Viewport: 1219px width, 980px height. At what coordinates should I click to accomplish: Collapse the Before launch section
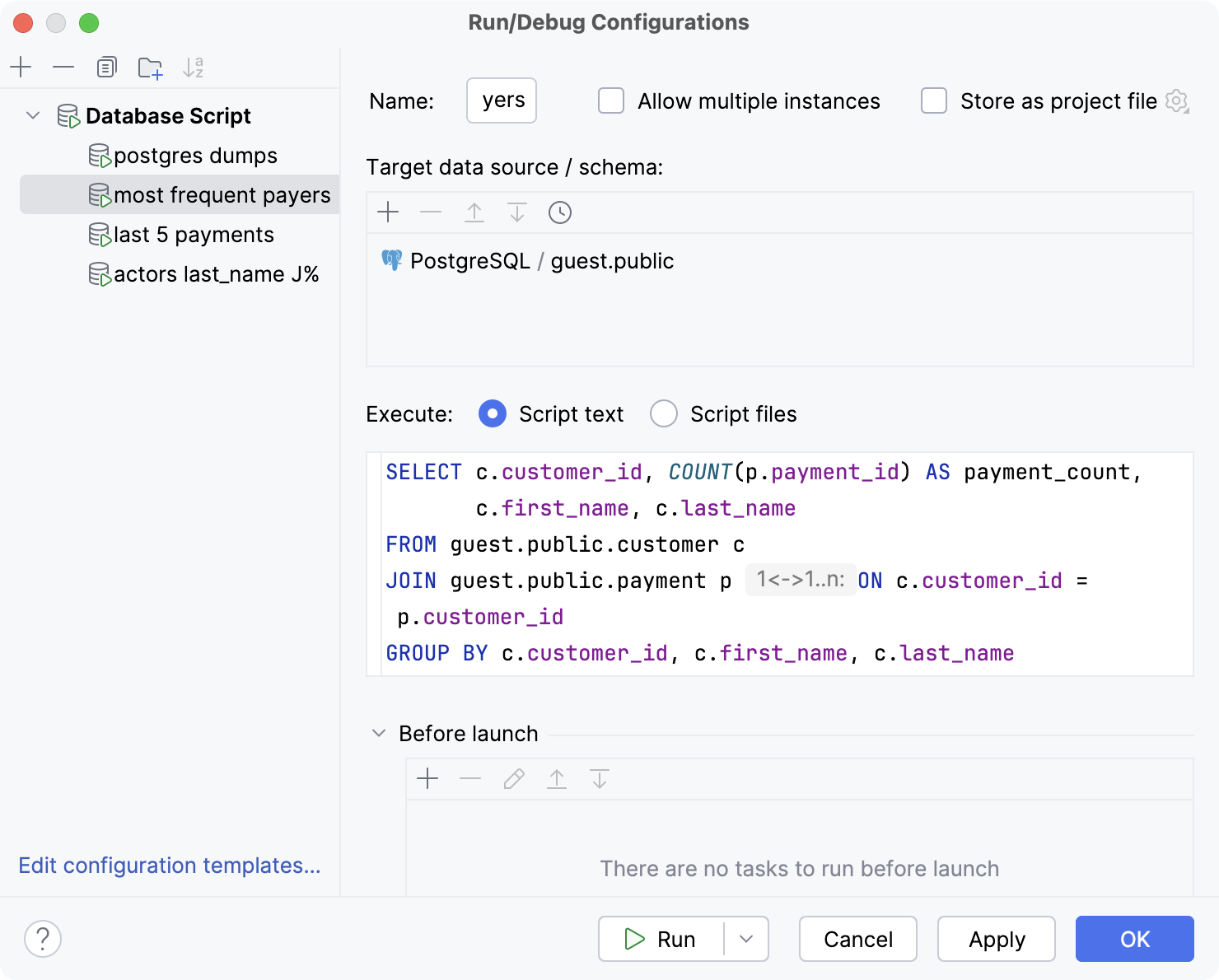(x=378, y=733)
